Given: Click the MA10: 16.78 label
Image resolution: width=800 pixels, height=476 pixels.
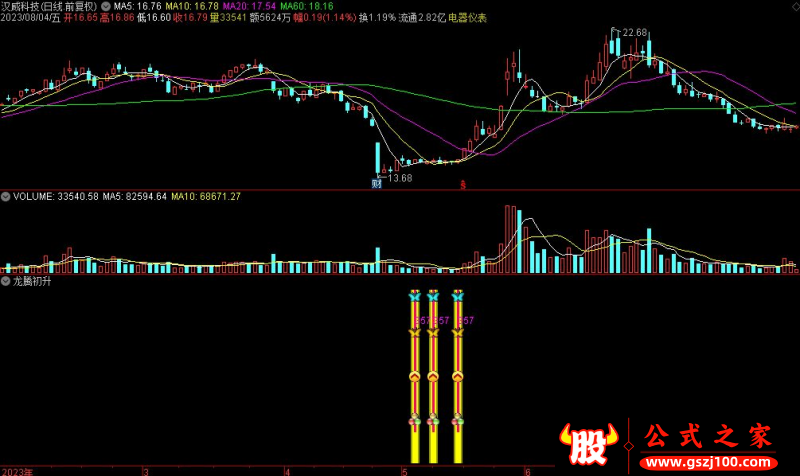Looking at the screenshot, I should click(192, 6).
